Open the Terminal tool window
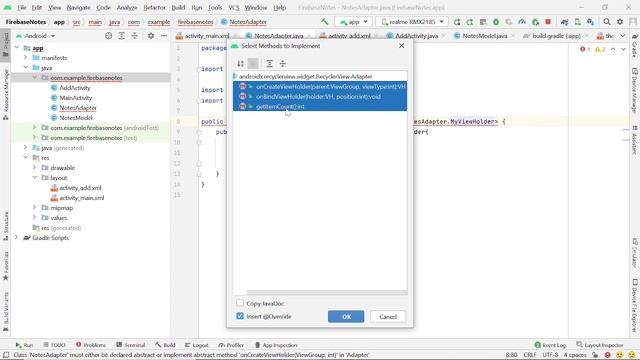 click(131, 345)
